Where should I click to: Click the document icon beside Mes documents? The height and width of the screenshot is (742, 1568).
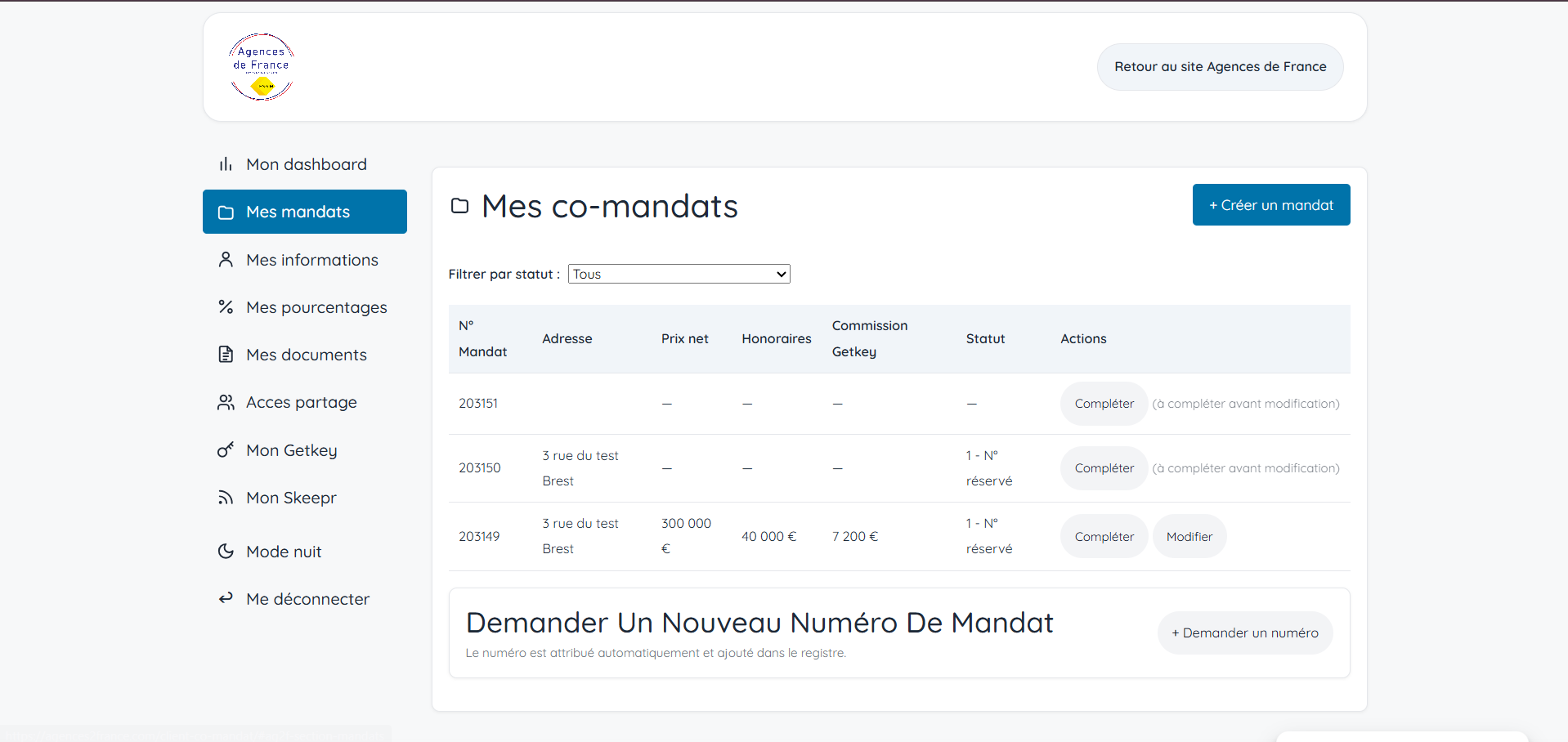(226, 355)
